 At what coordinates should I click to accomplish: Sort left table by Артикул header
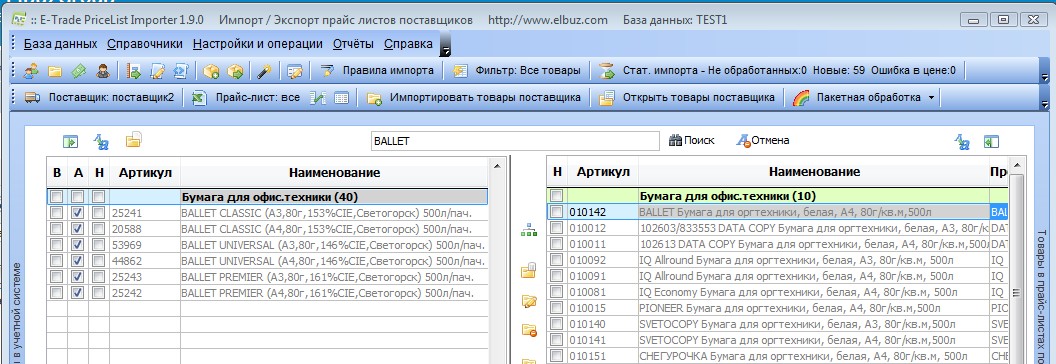145,173
